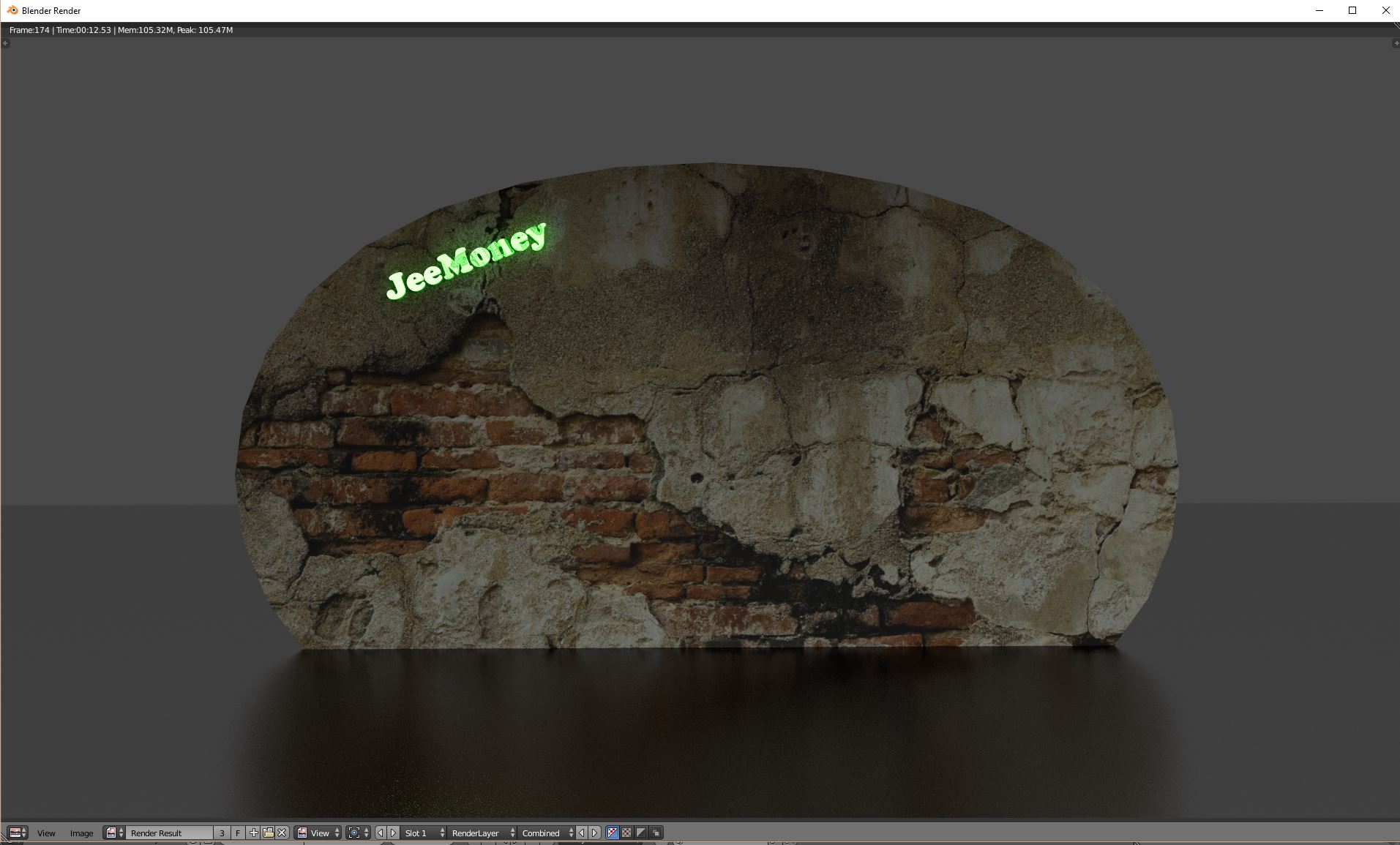1400x845 pixels.
Task: Open the Slot 1 dropdown
Action: coord(424,833)
